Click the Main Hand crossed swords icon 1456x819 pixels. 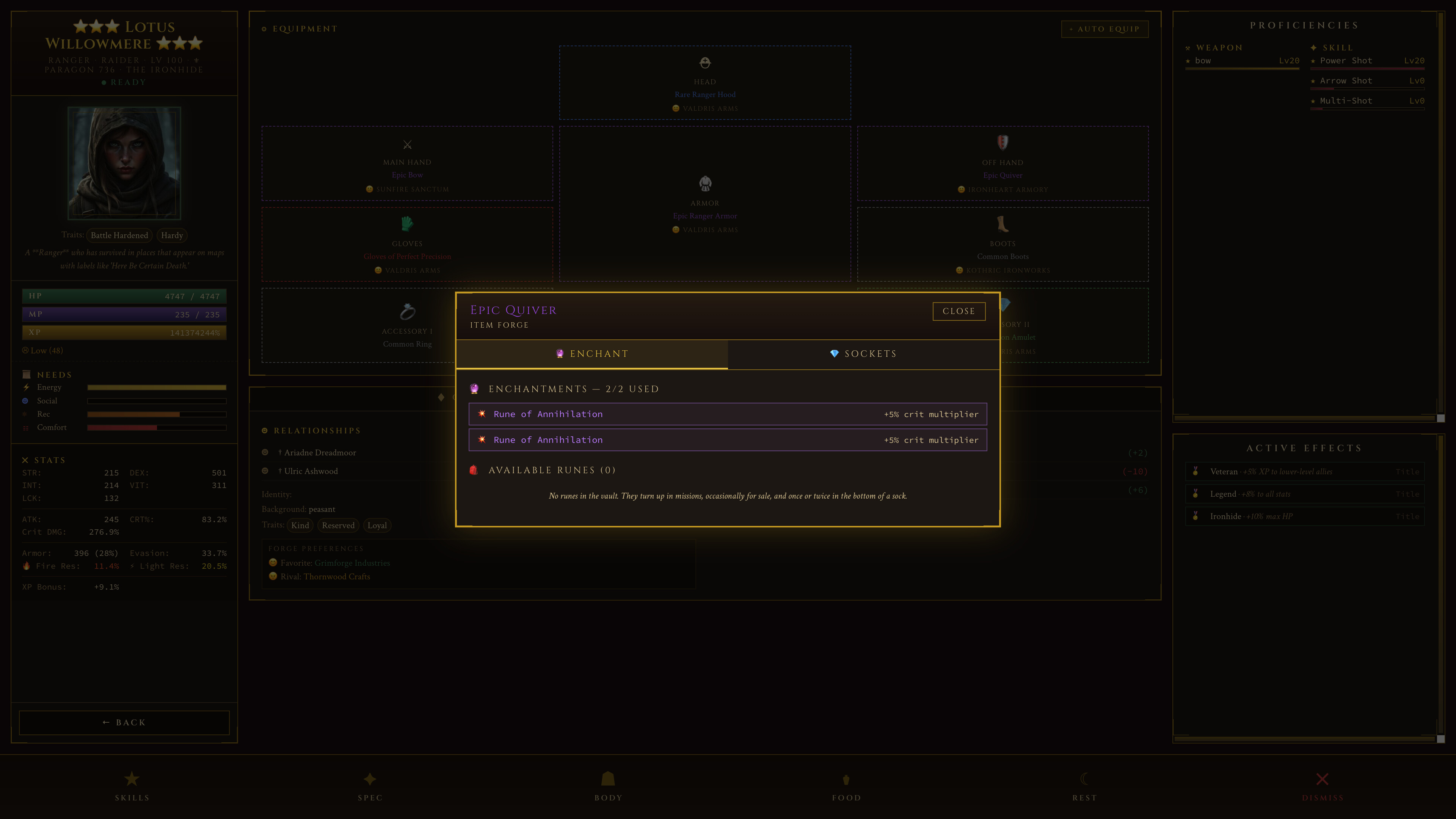407,145
